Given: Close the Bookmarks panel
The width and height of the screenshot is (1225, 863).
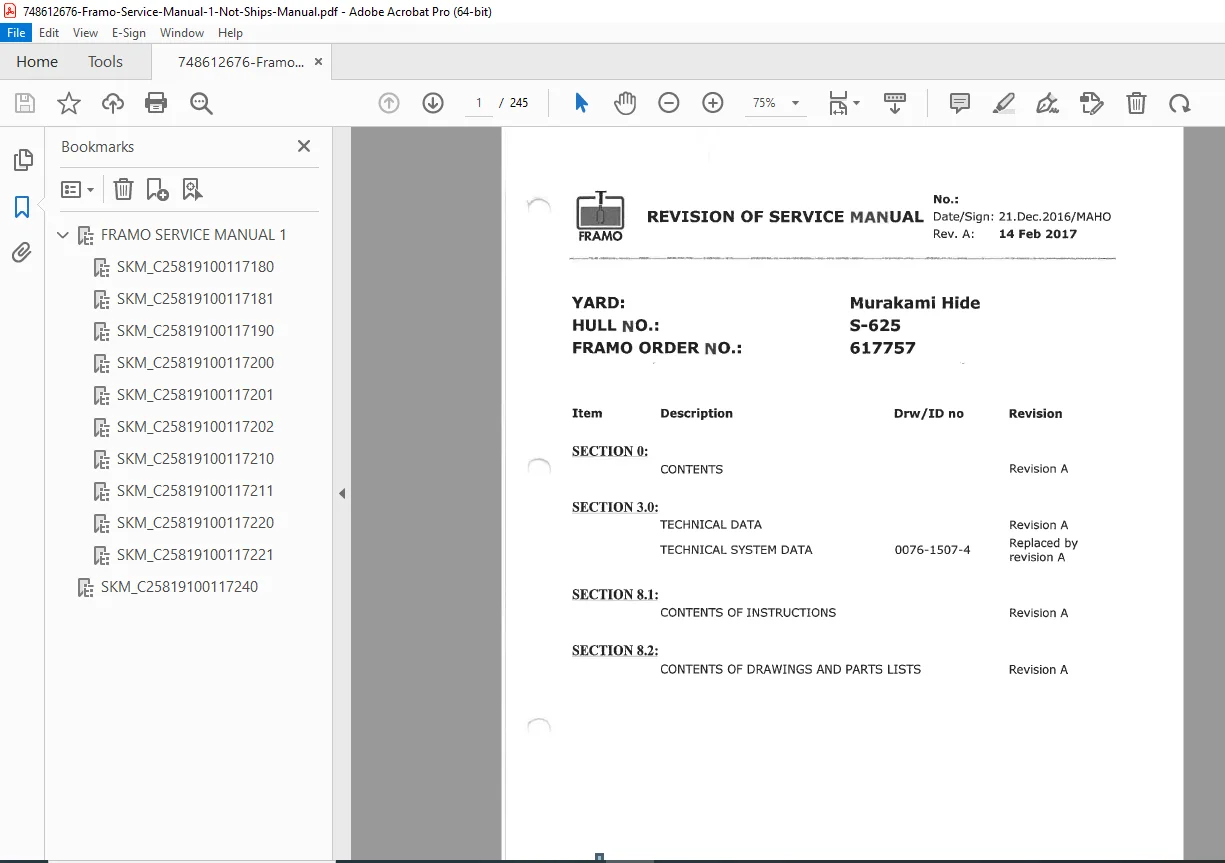Looking at the screenshot, I should coord(304,146).
